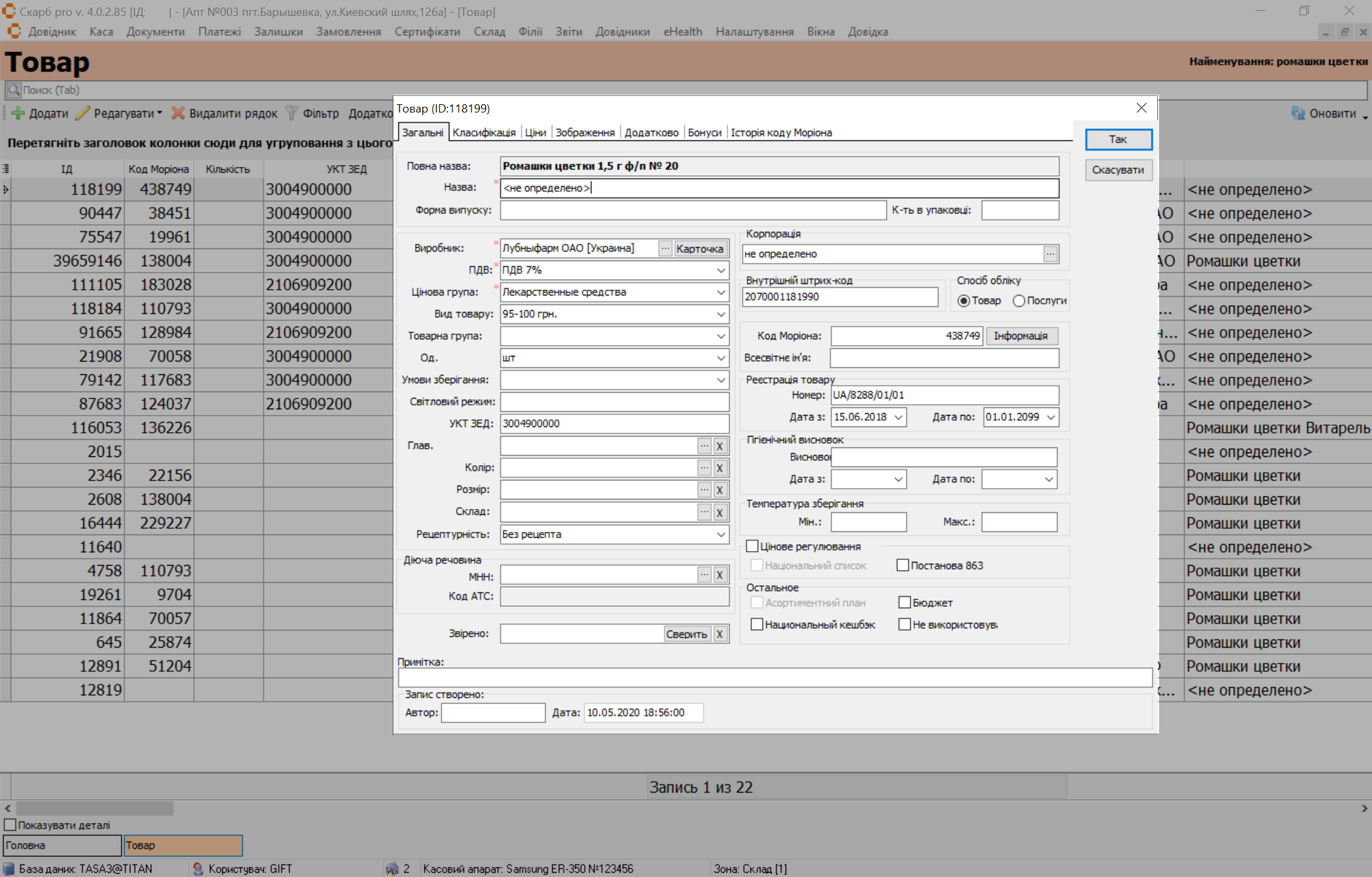This screenshot has width=1372, height=877.
Task: Open the Звіти menu
Action: 568,32
